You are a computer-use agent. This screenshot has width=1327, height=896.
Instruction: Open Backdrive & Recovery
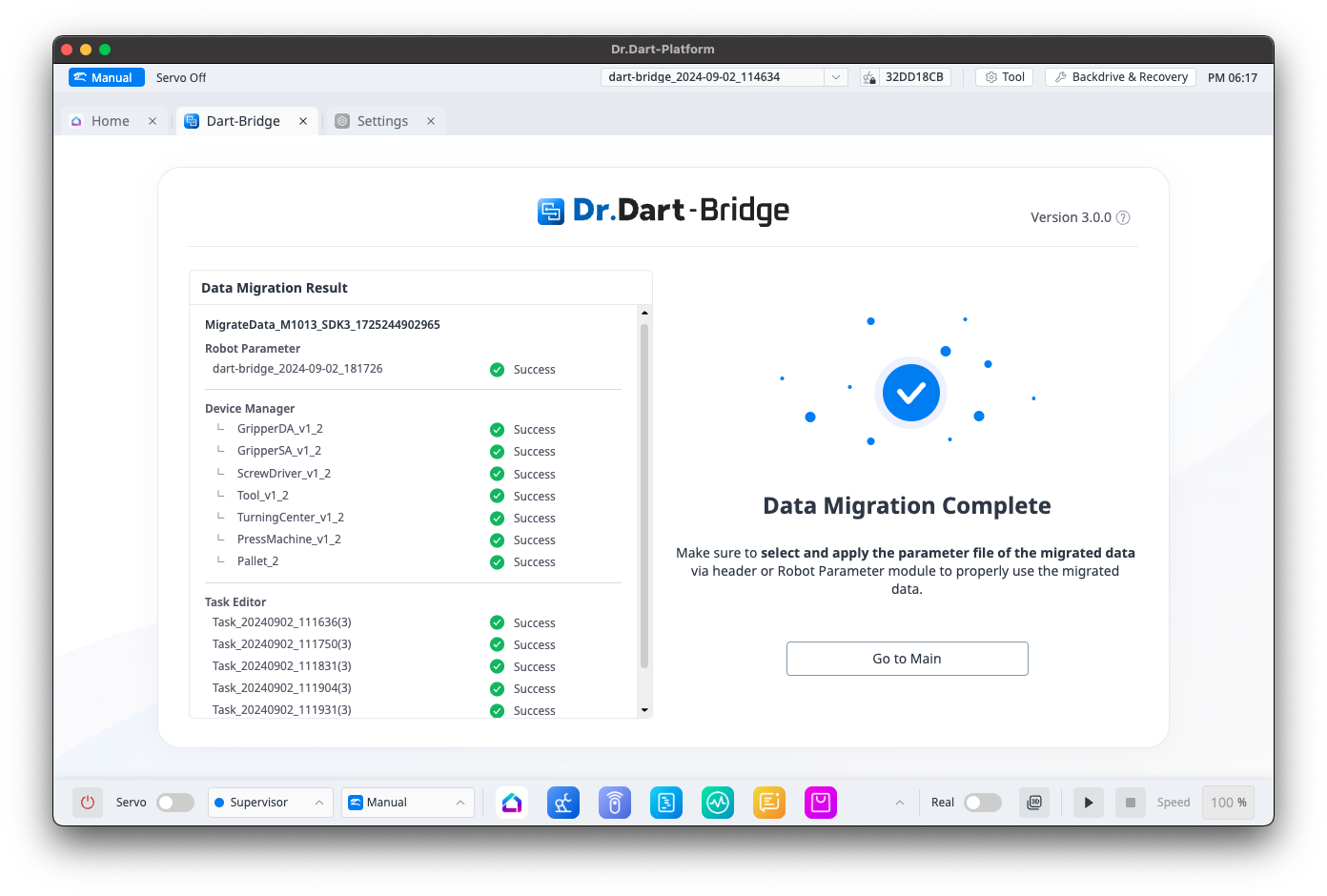[1120, 77]
